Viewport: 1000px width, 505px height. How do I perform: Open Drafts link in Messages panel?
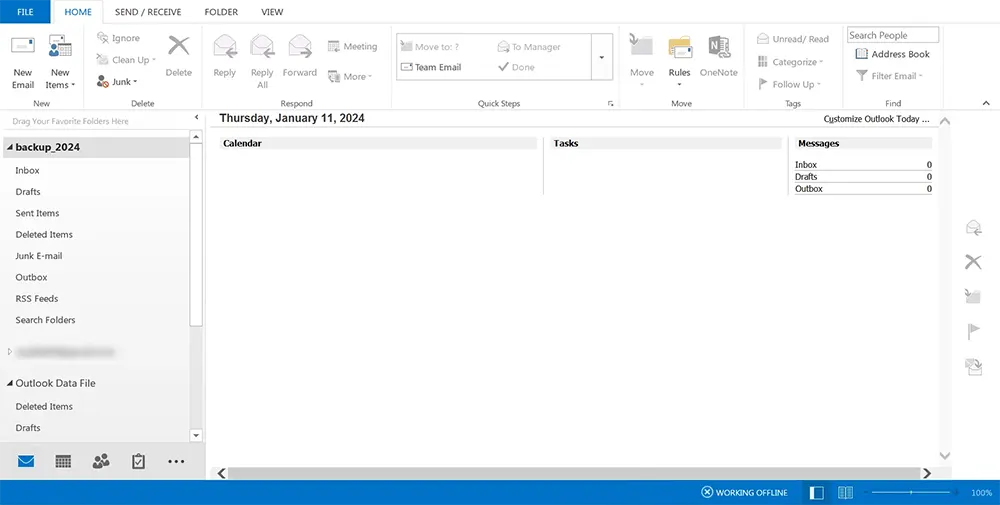[x=805, y=177]
